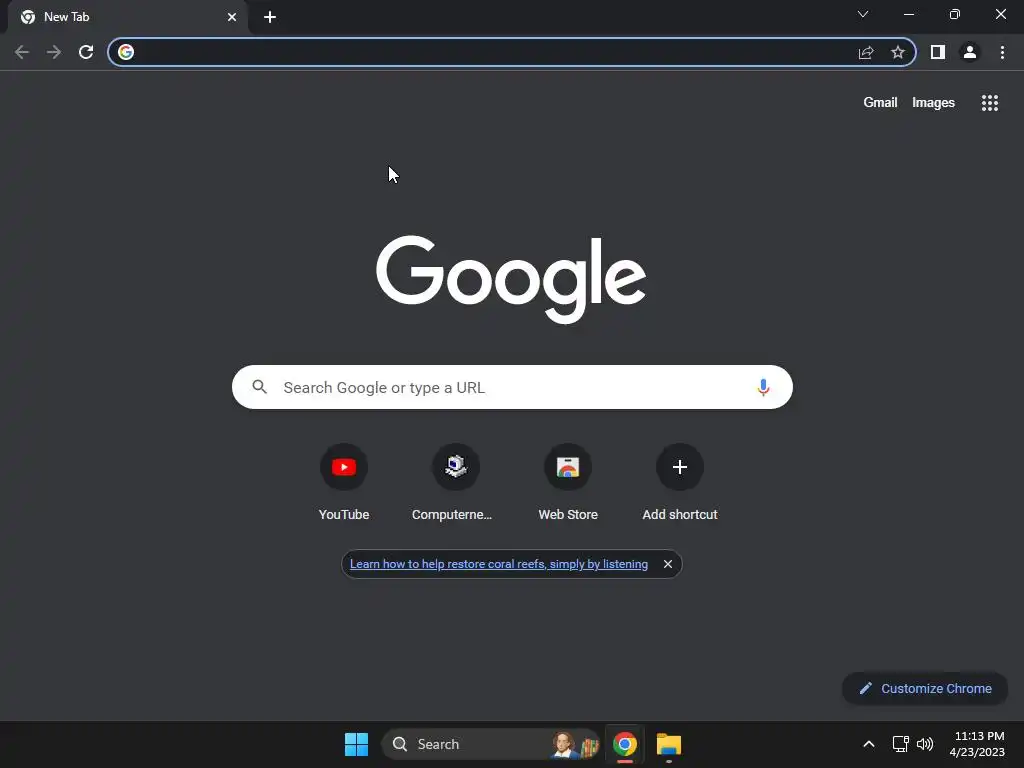The height and width of the screenshot is (768, 1024).
Task: Open a new tab with plus button
Action: [270, 17]
